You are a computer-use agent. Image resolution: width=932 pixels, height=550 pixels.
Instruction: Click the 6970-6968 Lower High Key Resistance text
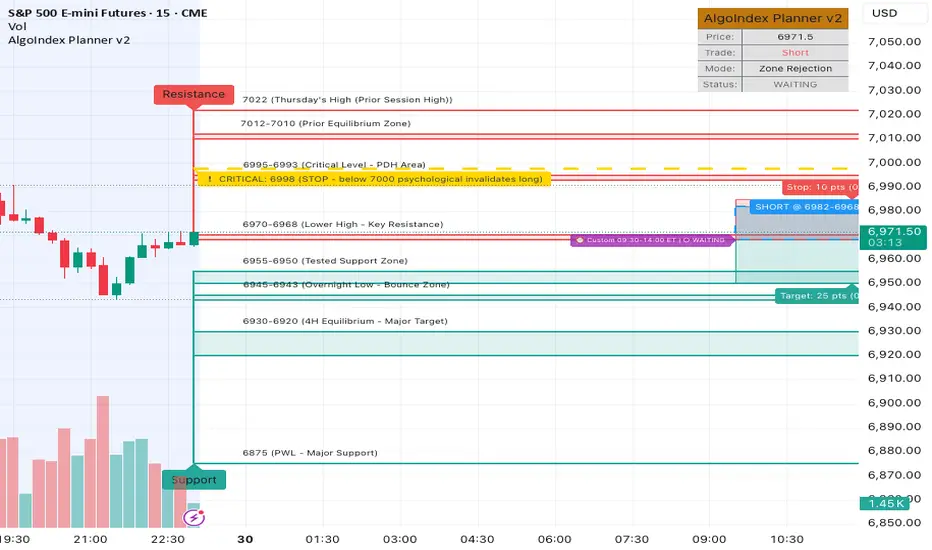(x=343, y=224)
